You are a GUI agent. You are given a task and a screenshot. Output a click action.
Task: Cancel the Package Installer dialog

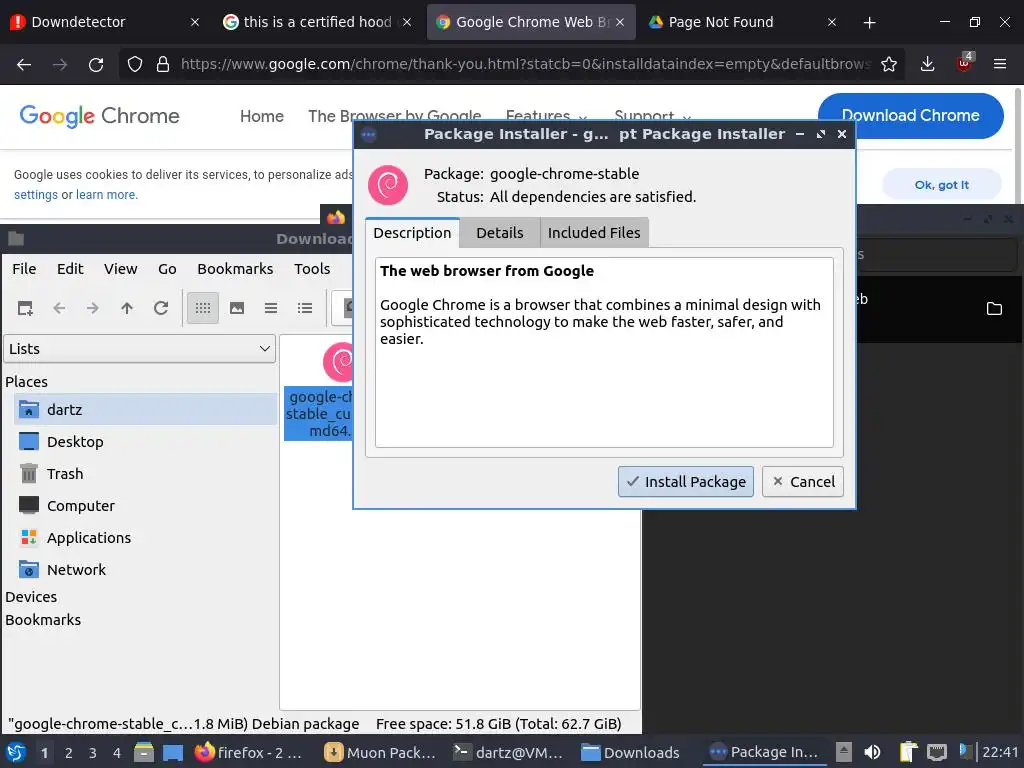(803, 482)
